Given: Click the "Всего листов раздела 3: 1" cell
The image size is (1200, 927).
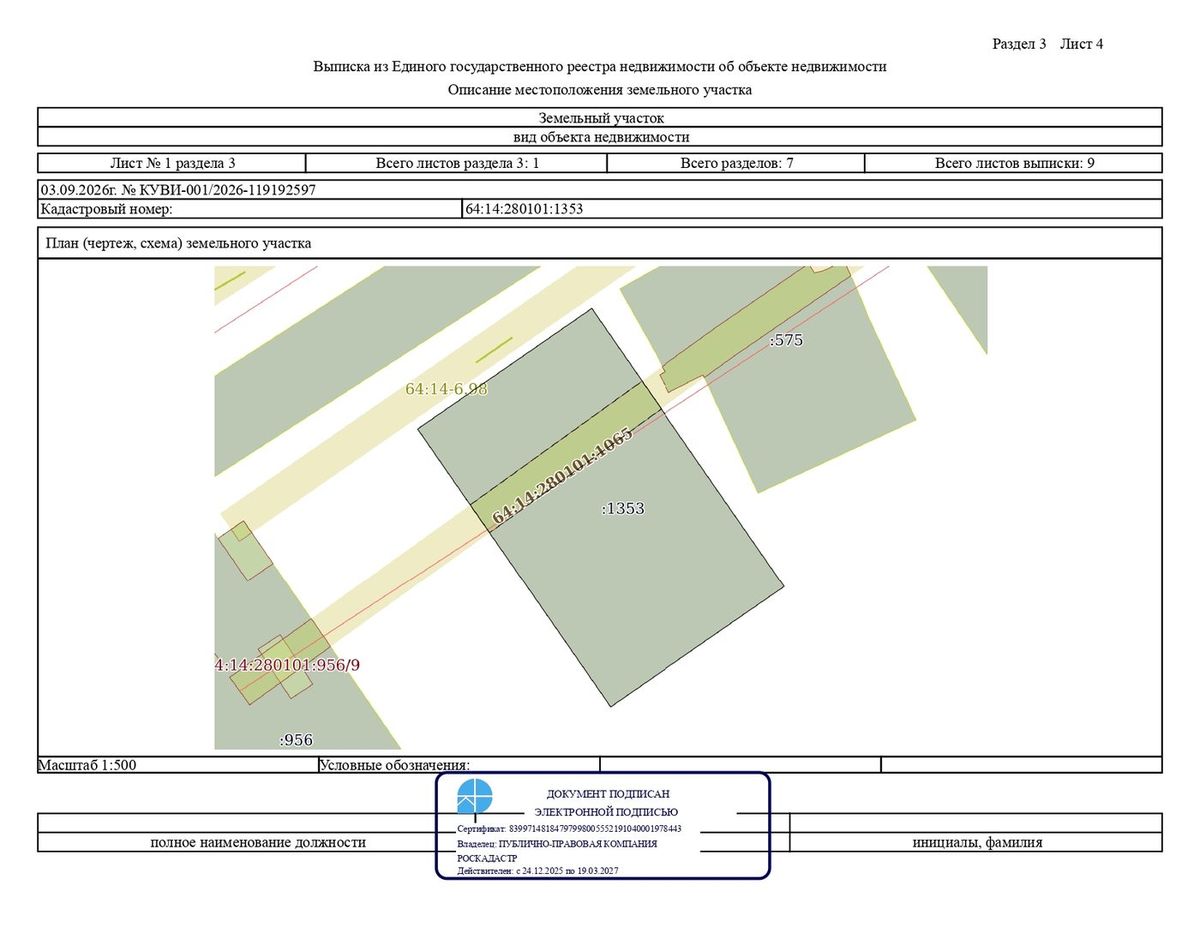Looking at the screenshot, I should pos(458,163).
